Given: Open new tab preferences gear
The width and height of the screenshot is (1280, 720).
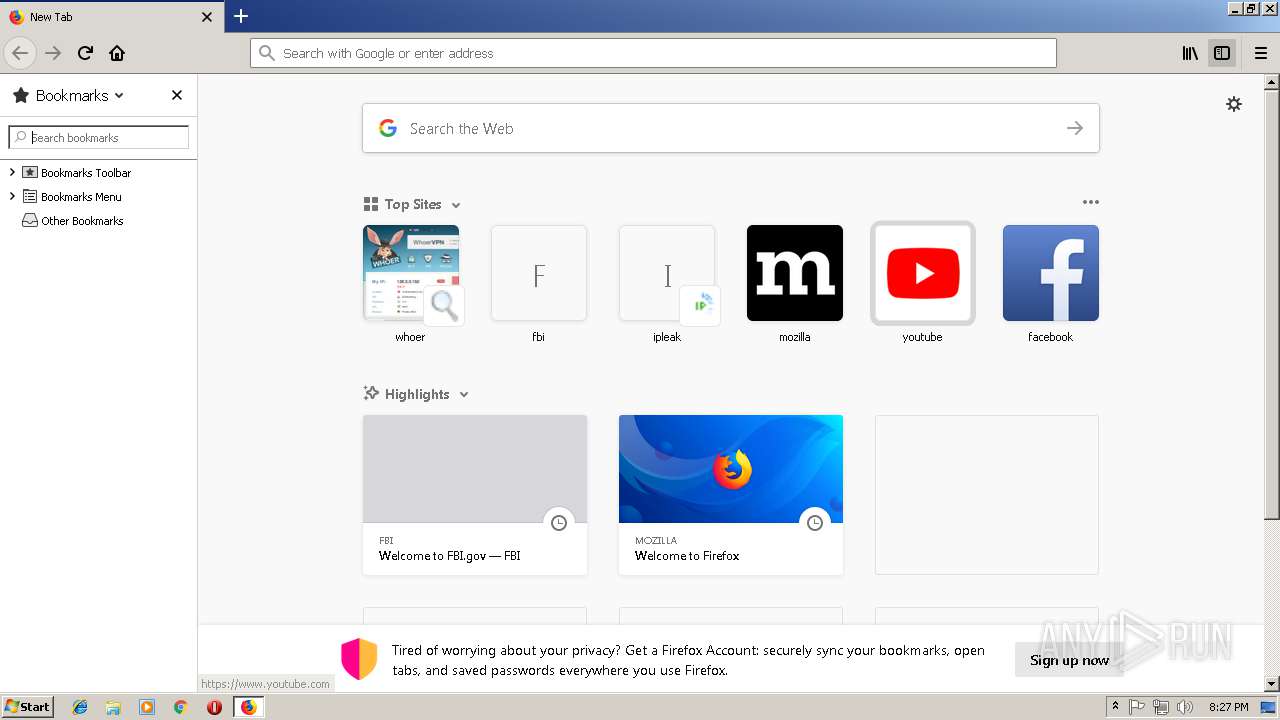Looking at the screenshot, I should click(1234, 104).
